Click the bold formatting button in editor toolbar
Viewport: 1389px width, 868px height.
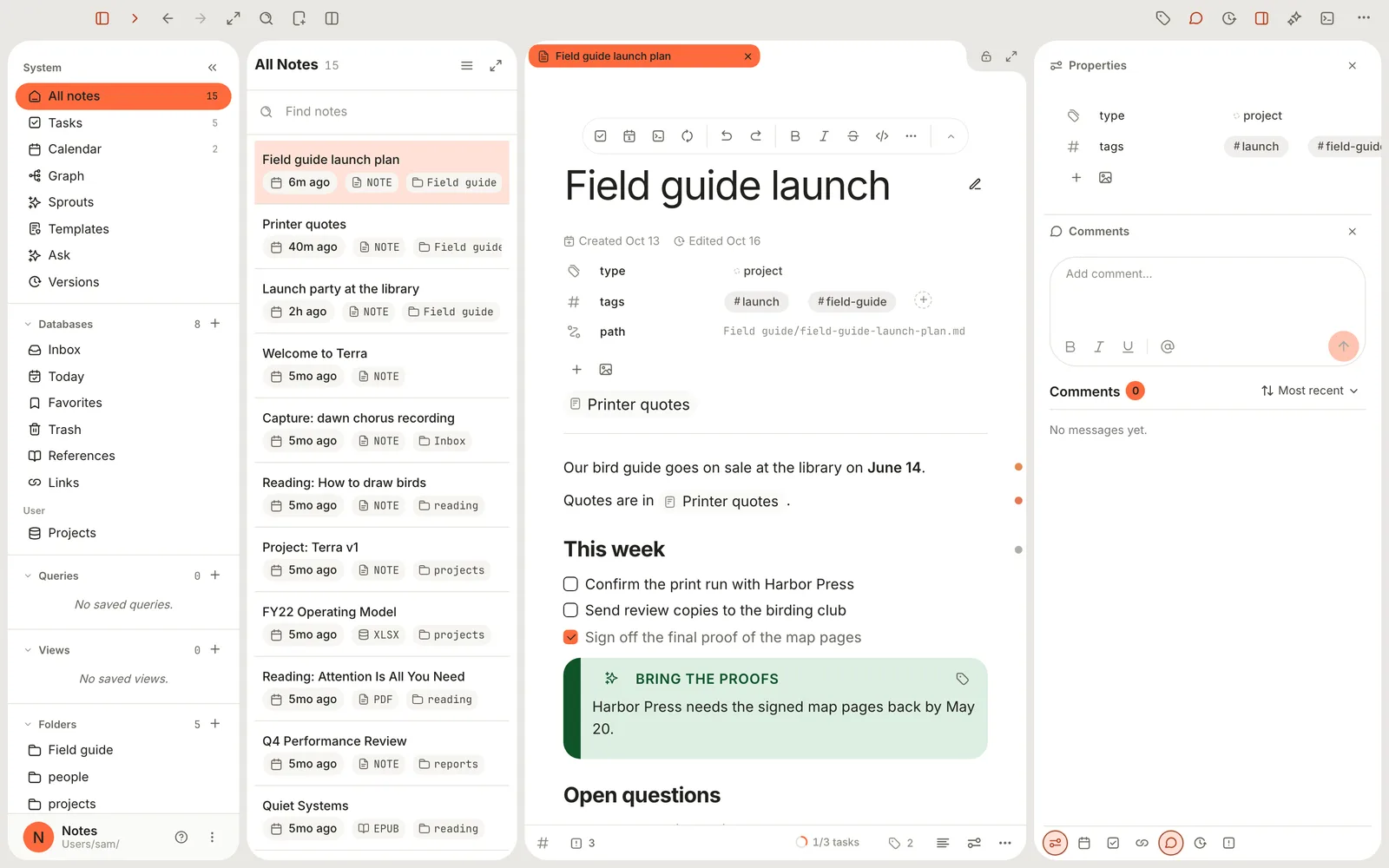click(x=795, y=136)
